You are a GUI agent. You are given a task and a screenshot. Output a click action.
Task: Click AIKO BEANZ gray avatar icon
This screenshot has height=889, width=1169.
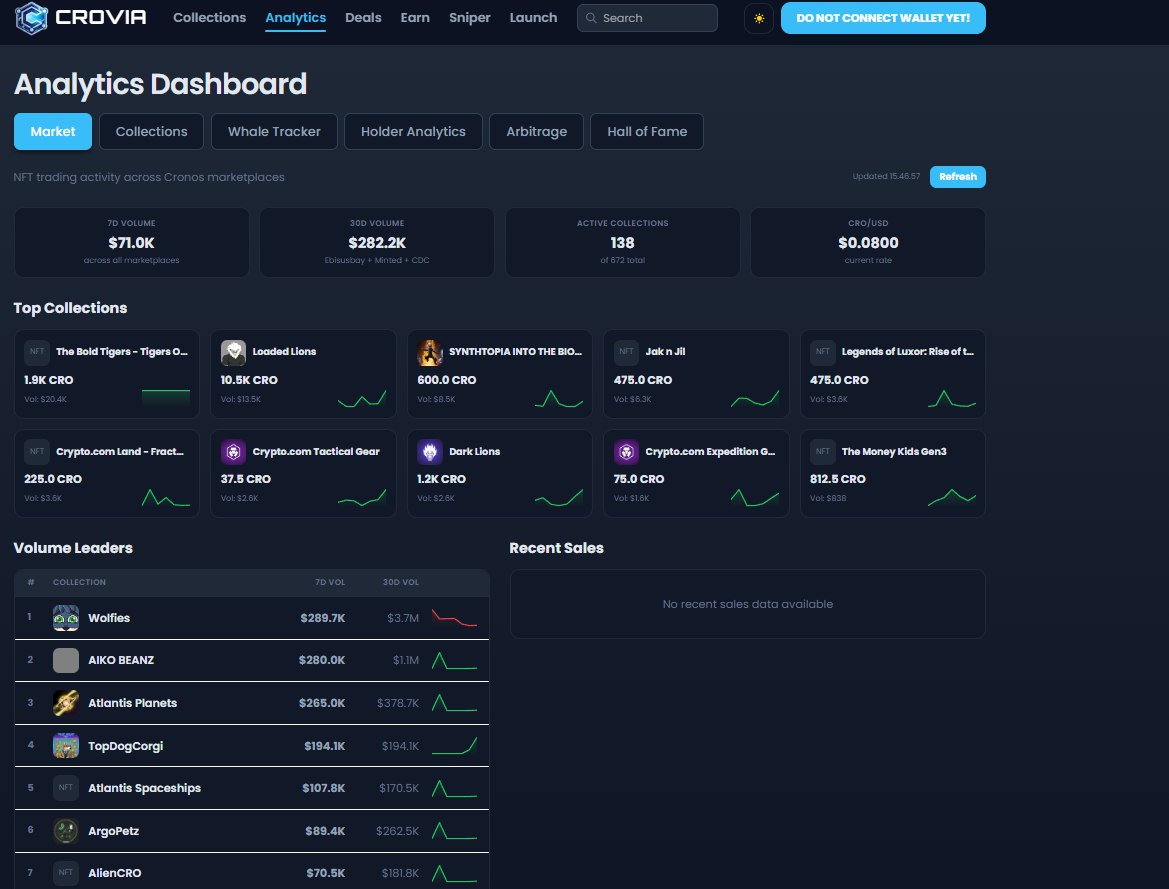pyautogui.click(x=66, y=660)
